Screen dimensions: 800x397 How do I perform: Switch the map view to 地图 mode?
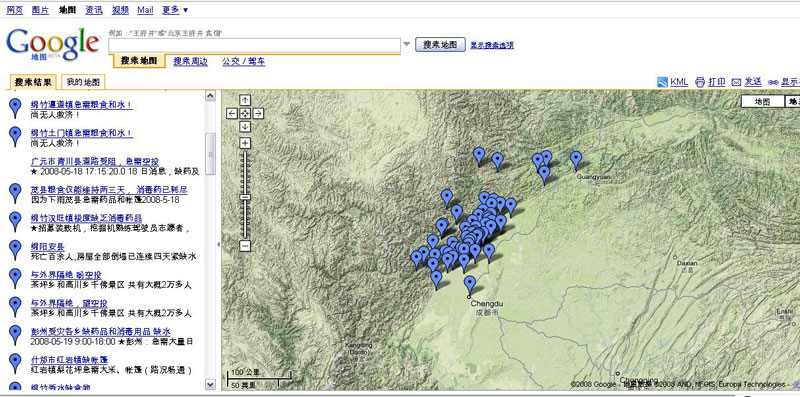762,102
